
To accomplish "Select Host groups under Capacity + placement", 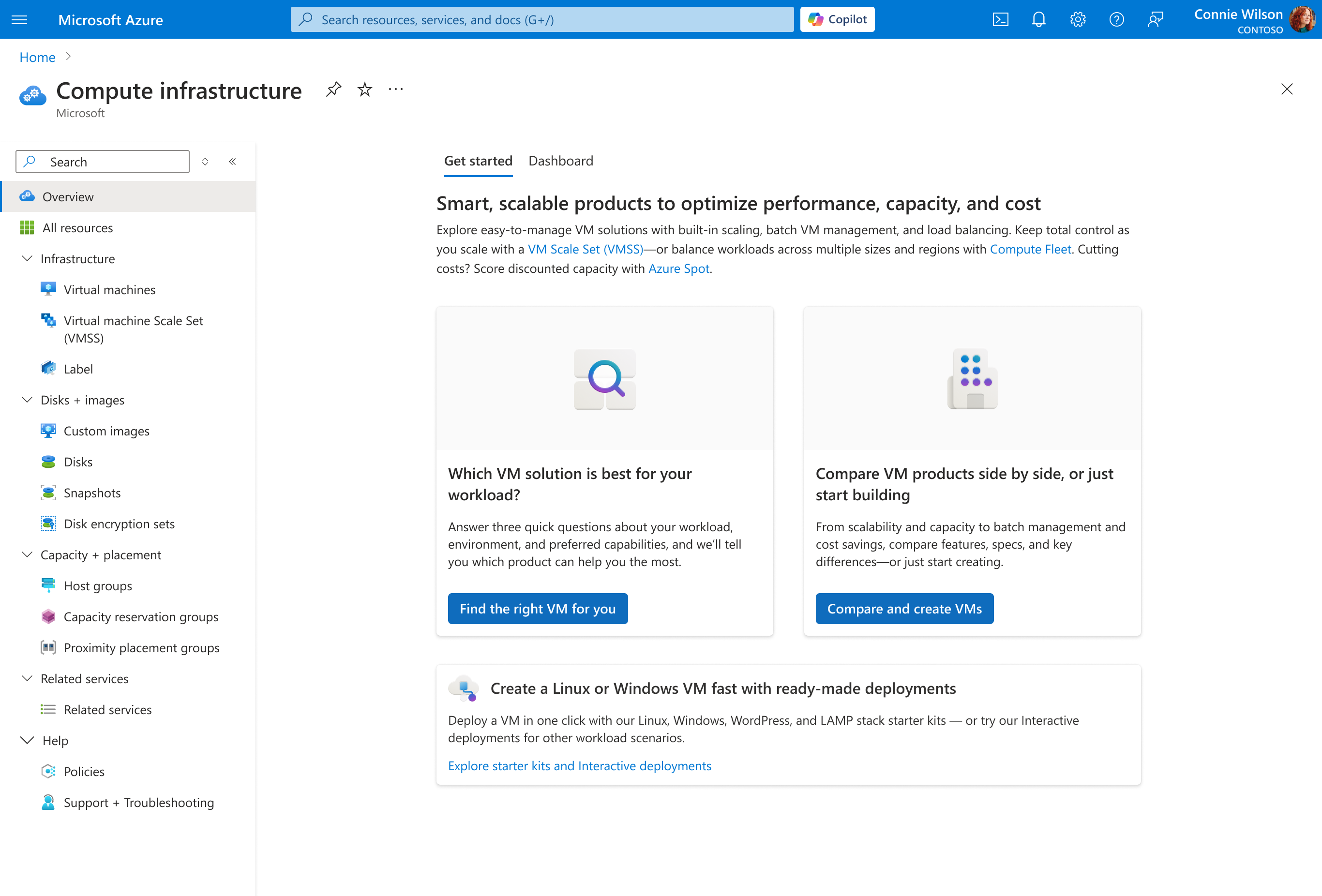I will point(98,585).
